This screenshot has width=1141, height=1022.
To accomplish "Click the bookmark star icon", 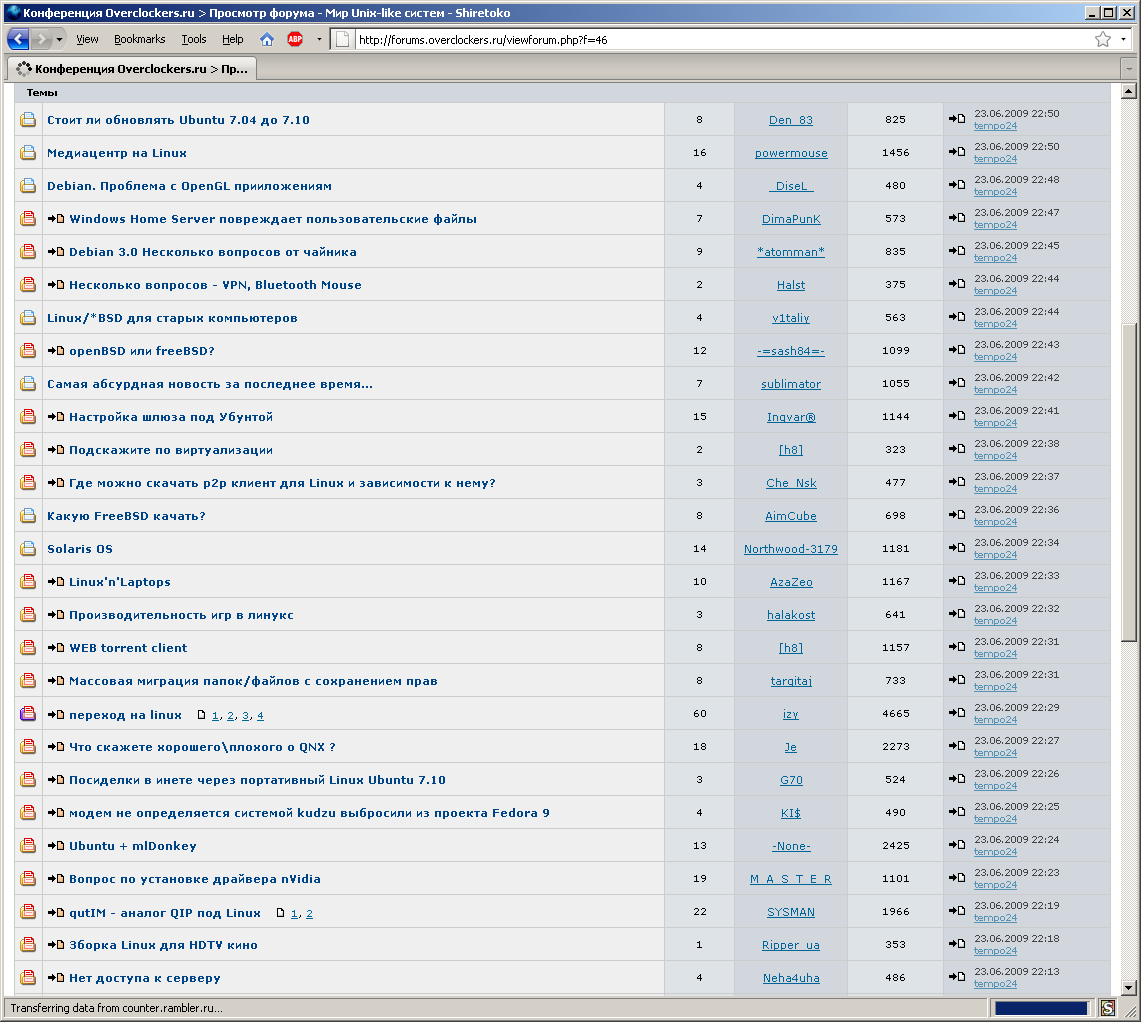I will pyautogui.click(x=1102, y=39).
